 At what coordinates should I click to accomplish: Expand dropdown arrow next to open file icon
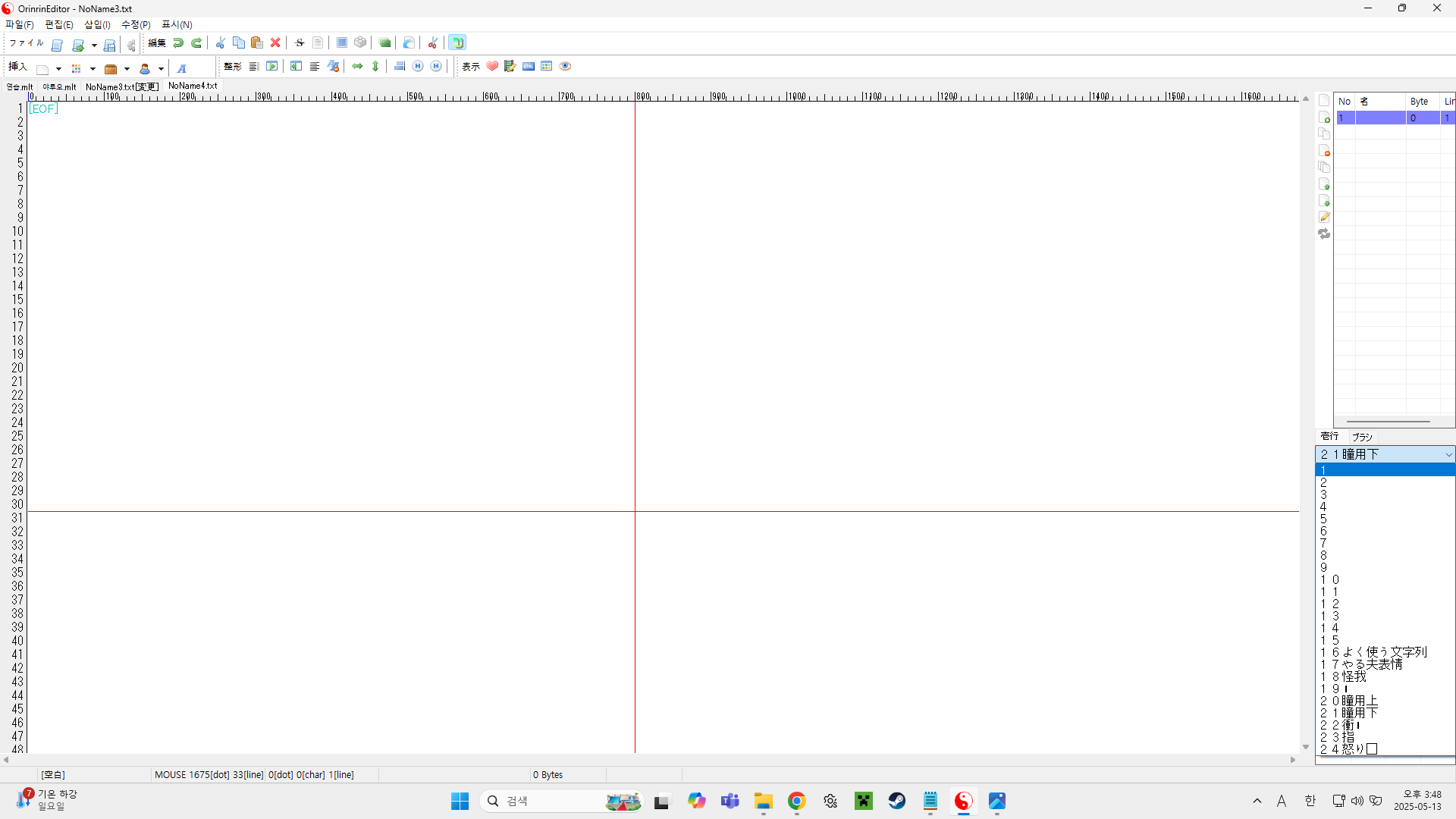tap(94, 45)
